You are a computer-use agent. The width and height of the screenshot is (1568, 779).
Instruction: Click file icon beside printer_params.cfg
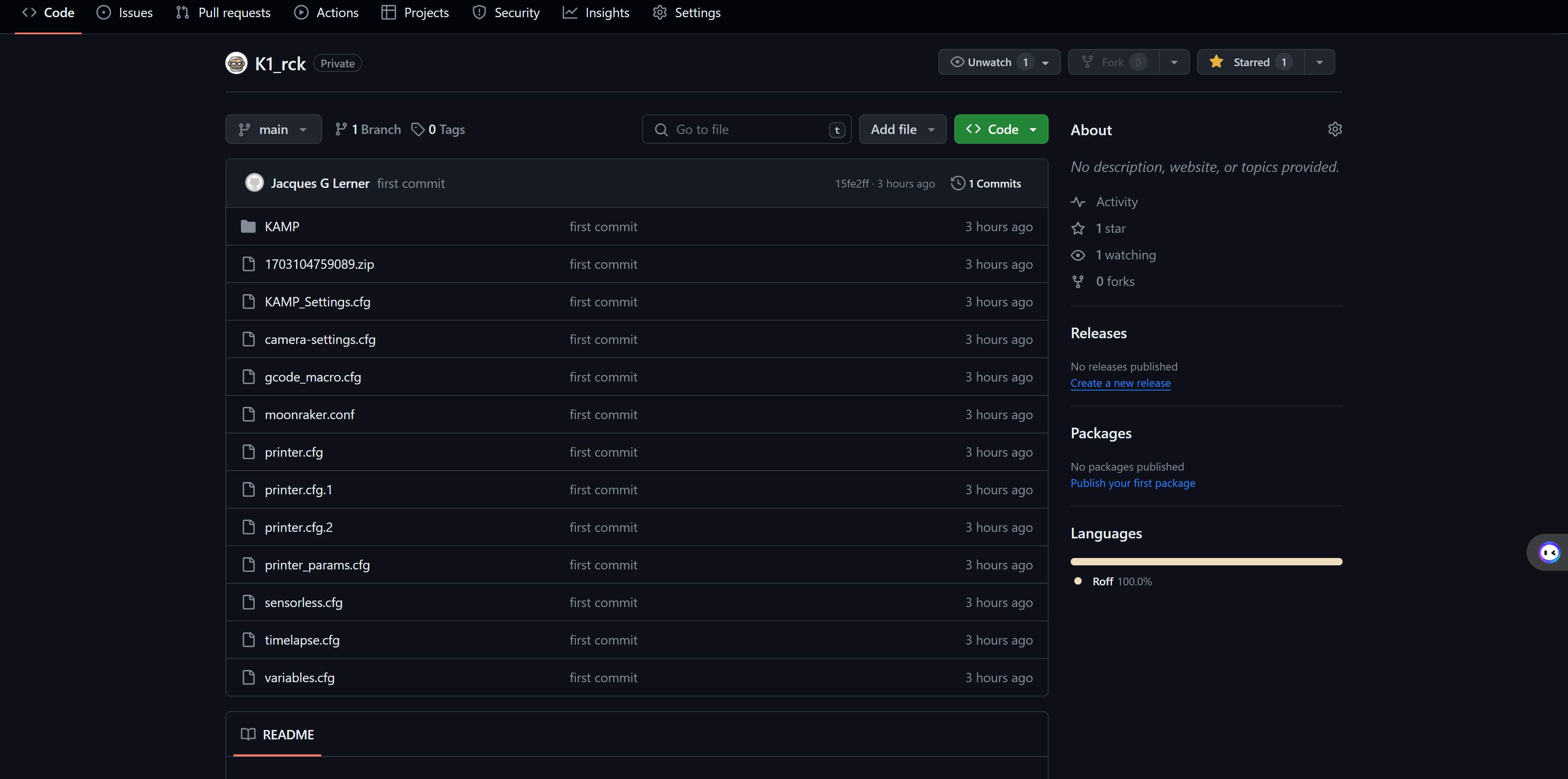click(248, 565)
